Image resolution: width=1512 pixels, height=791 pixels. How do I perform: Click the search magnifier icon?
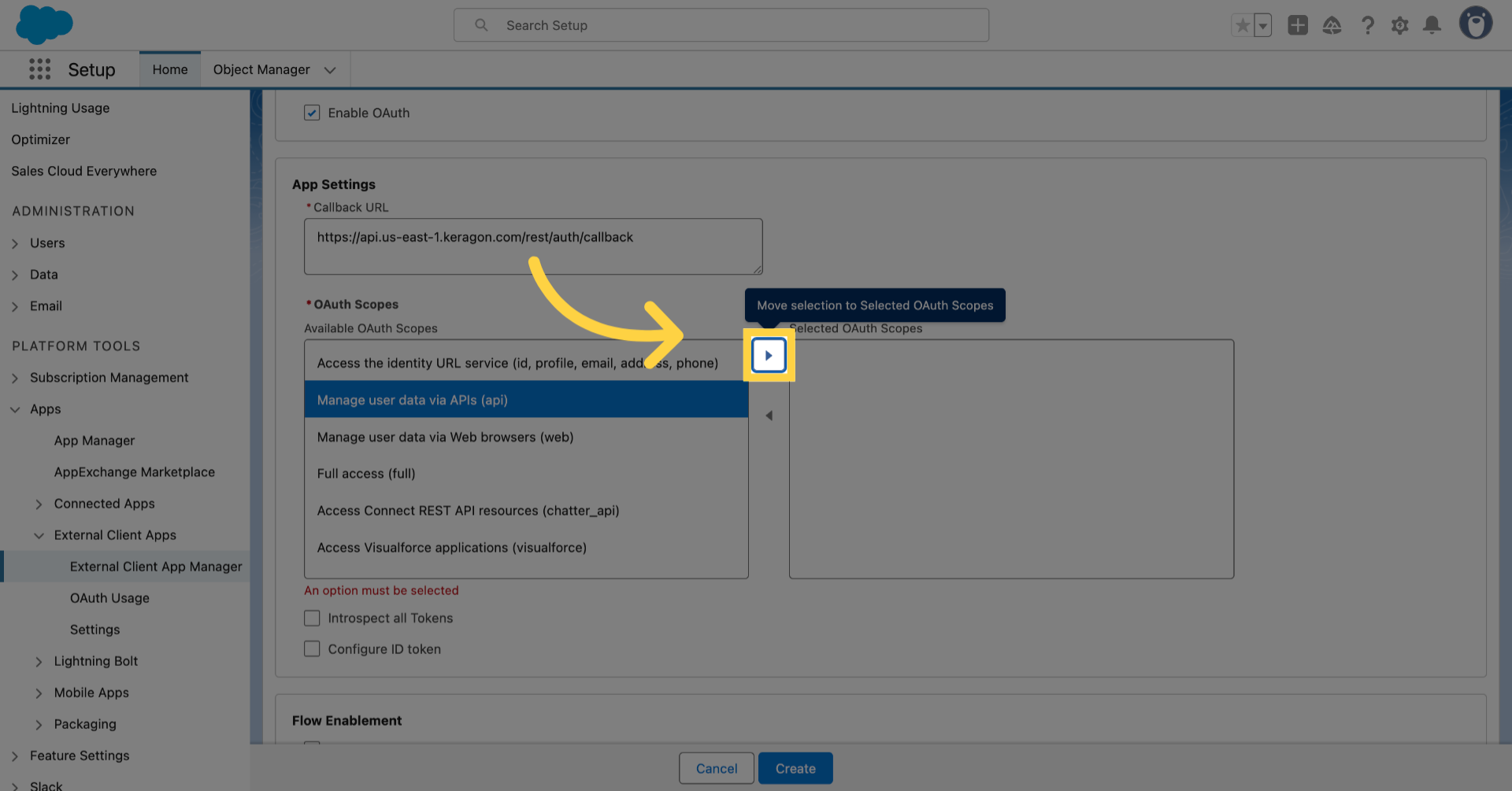pos(481,25)
